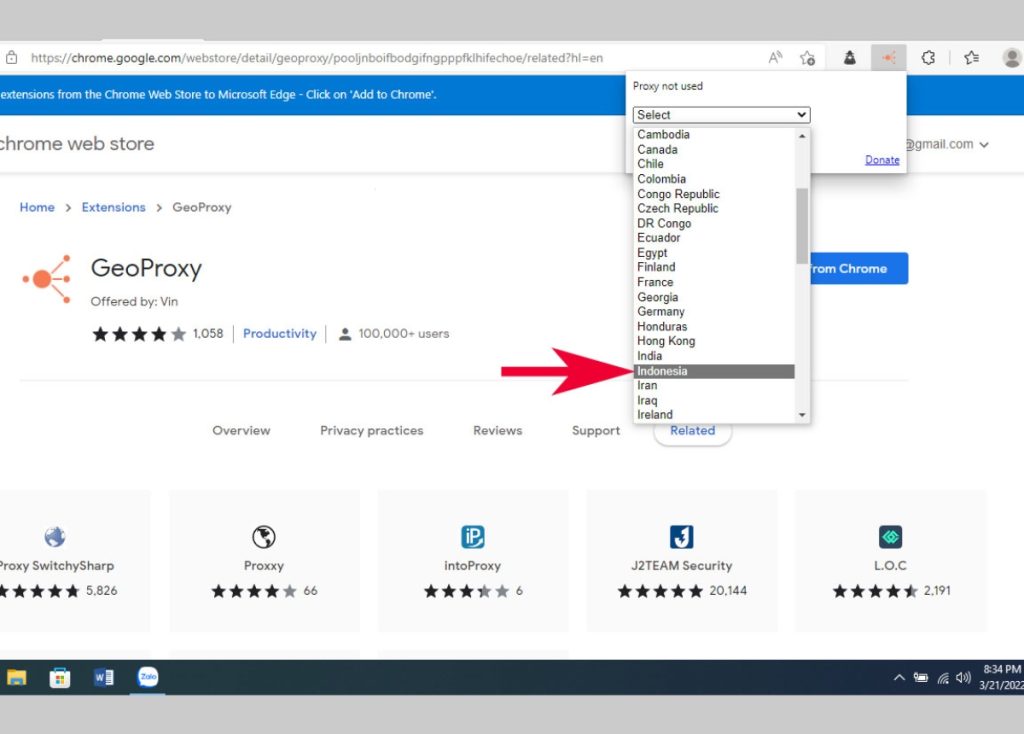Viewport: 1024px width, 734px height.
Task: Choose India from the dropdown
Action: coord(714,356)
